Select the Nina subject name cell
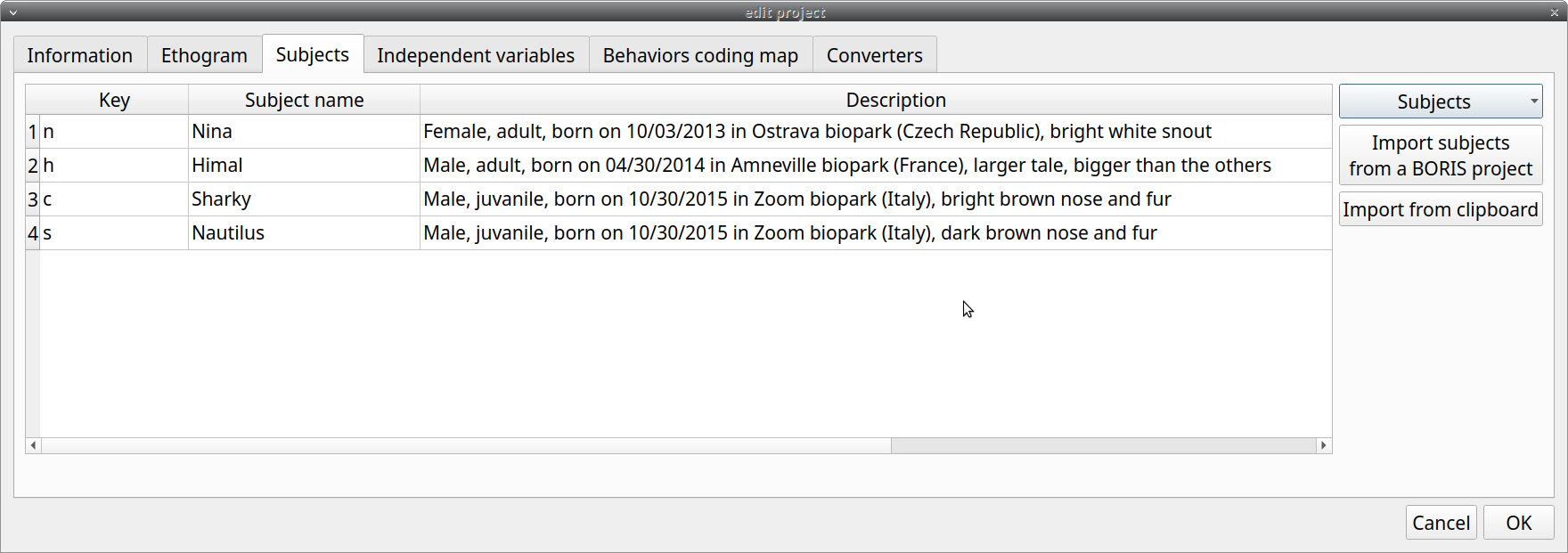The height and width of the screenshot is (553, 1568). (304, 132)
